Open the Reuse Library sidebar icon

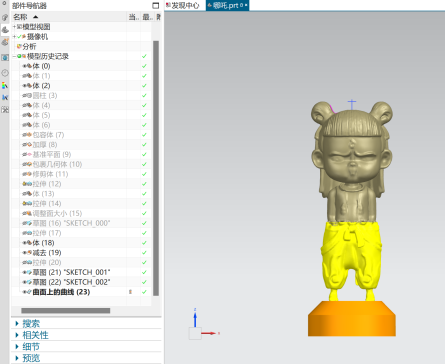5,42
